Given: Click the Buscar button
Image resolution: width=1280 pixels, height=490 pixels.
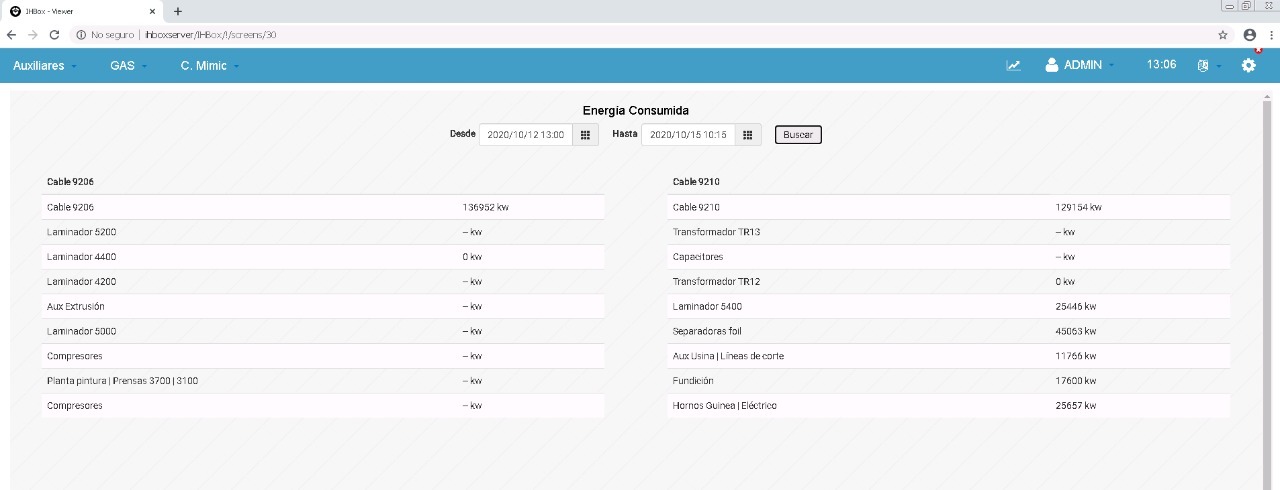Looking at the screenshot, I should pyautogui.click(x=798, y=134).
